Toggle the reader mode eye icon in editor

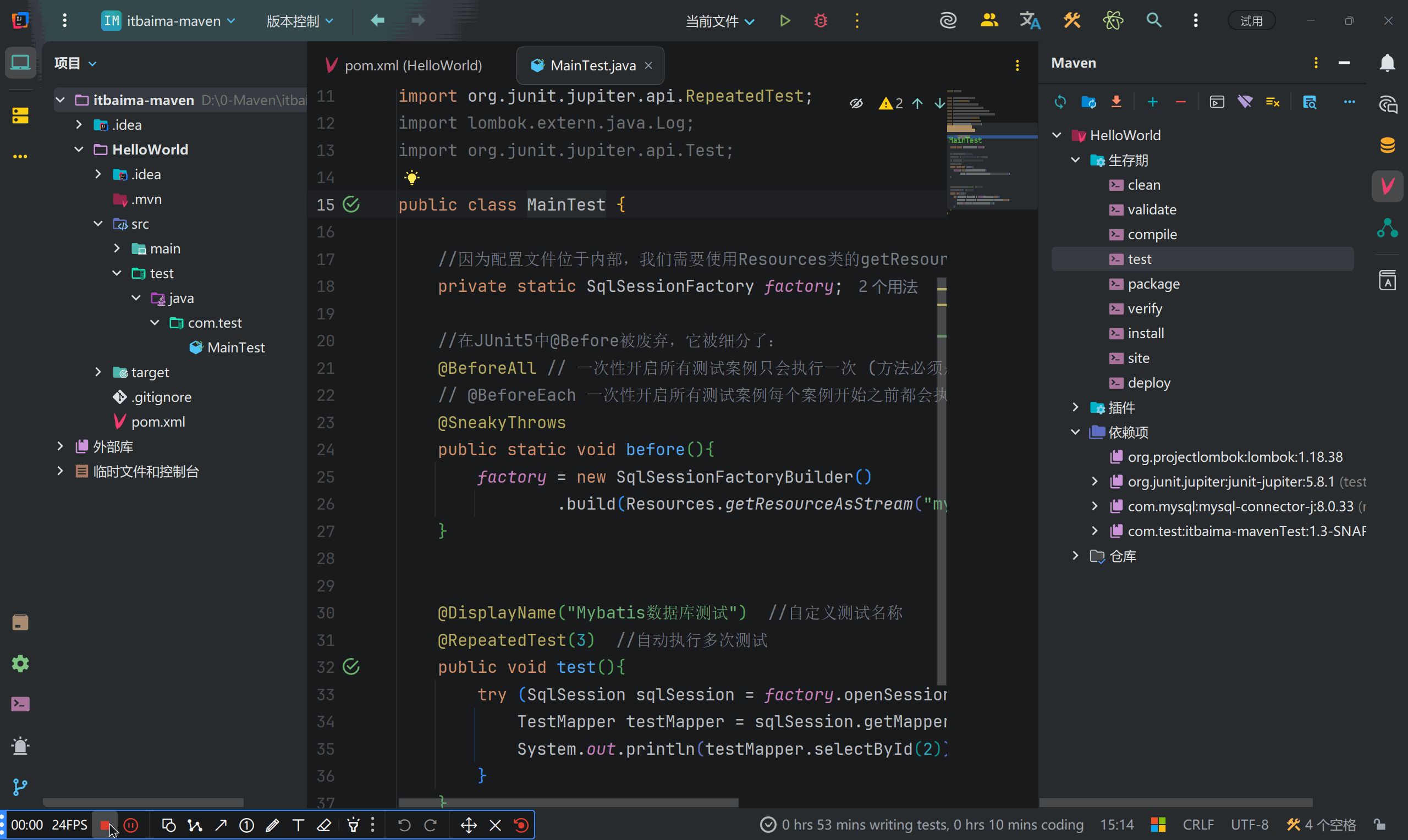(x=856, y=103)
